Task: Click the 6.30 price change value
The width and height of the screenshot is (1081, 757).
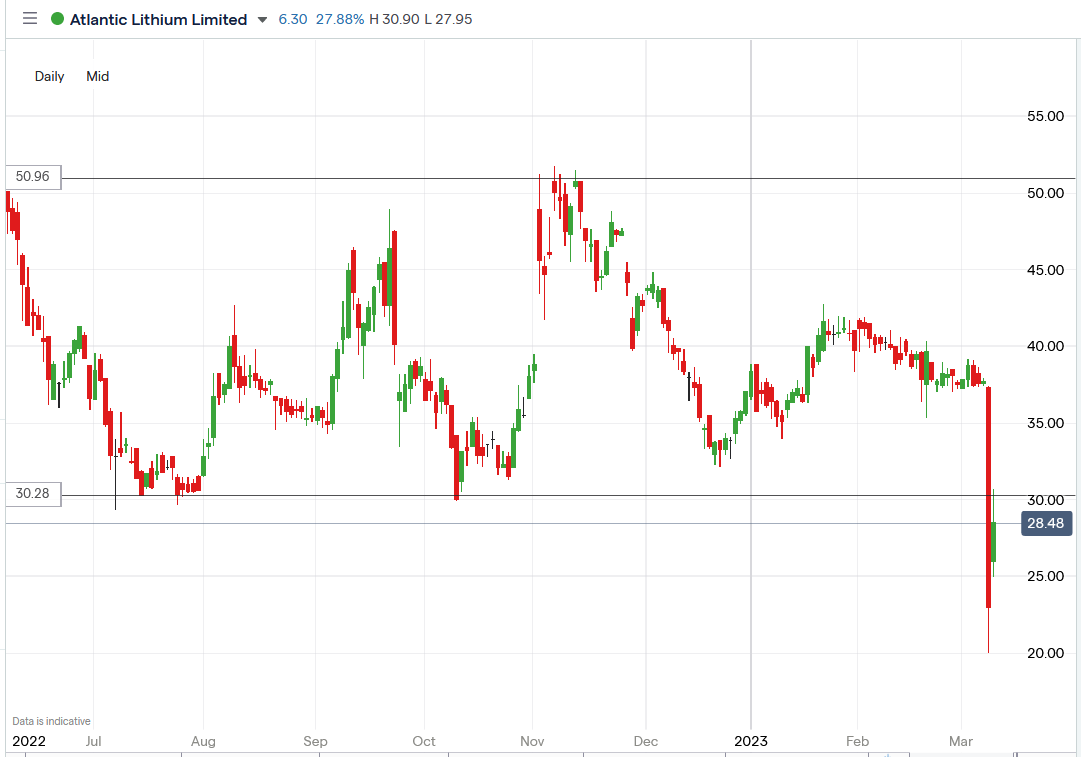Action: click(293, 19)
